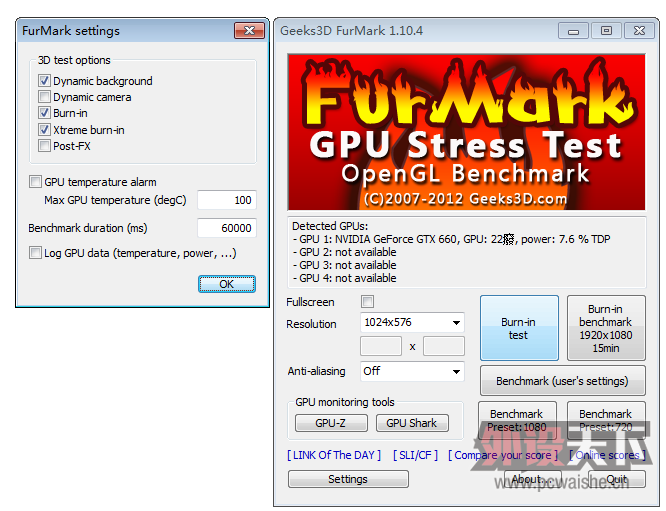Select the GPU 2: not available line
The image size is (666, 511).
click(344, 252)
